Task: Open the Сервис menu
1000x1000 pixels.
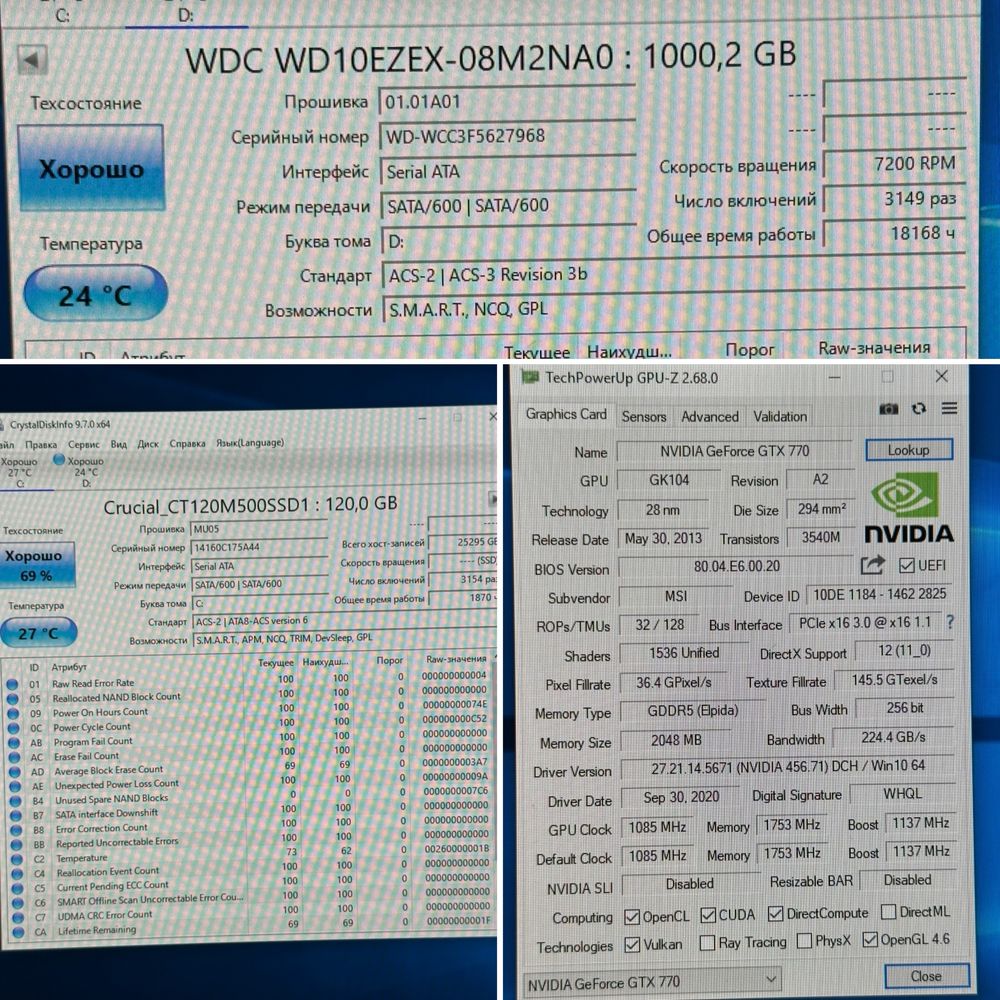Action: click(x=84, y=444)
